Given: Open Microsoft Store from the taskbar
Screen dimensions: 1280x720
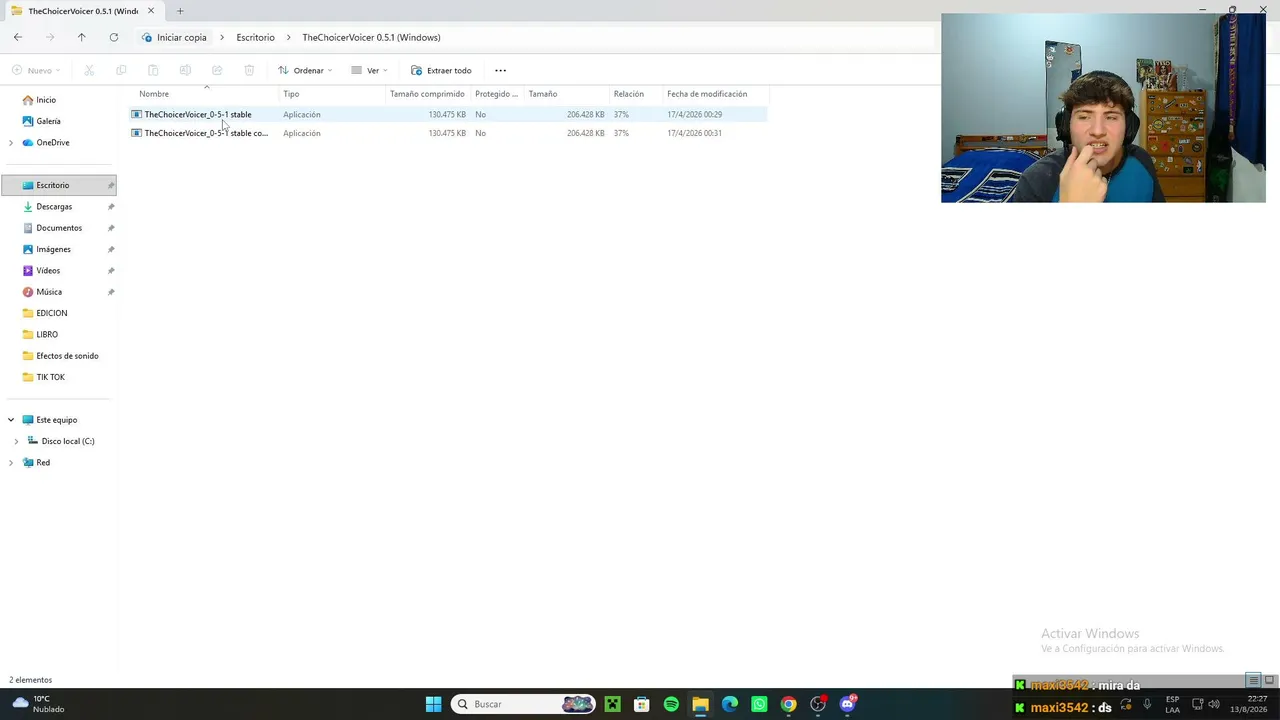Looking at the screenshot, I should click(641, 704).
